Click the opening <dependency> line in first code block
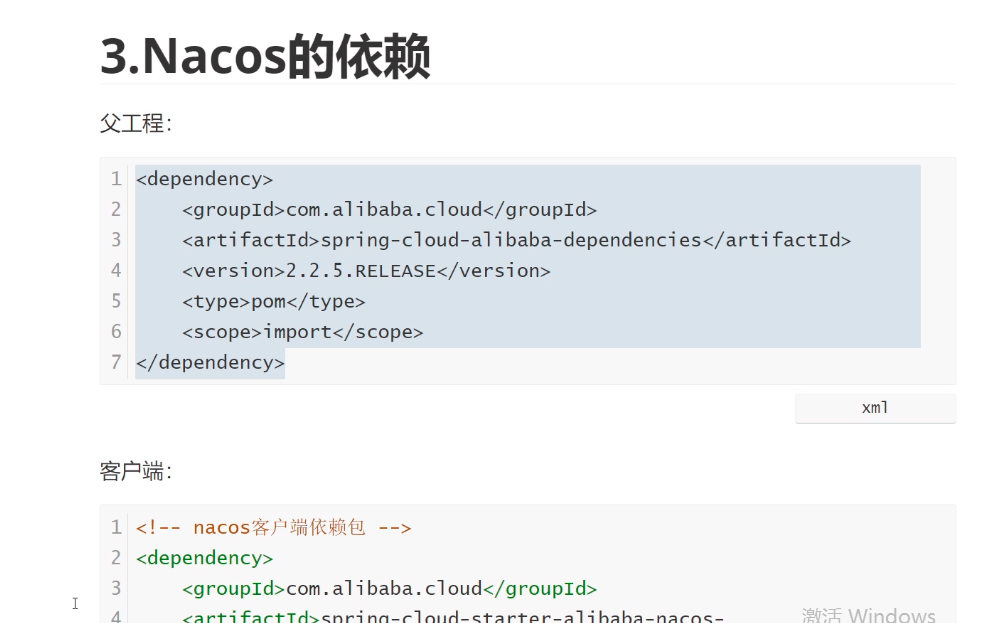 coord(205,179)
